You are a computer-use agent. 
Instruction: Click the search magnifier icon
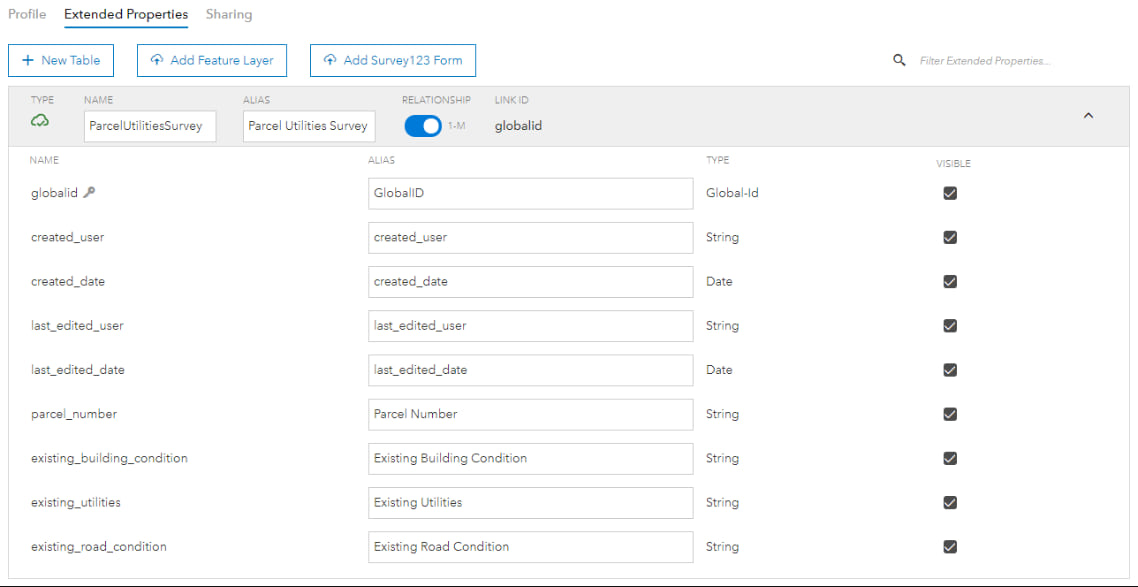click(899, 61)
